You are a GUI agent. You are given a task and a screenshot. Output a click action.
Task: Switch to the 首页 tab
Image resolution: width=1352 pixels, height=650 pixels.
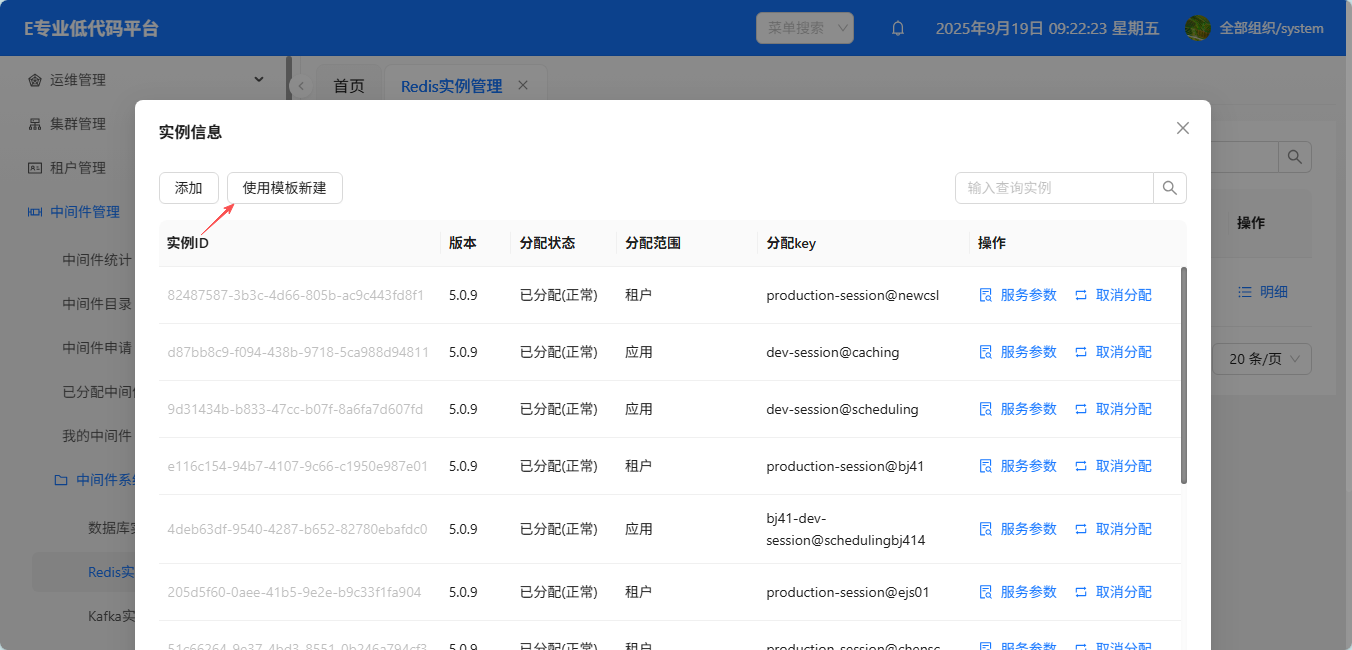pos(349,86)
